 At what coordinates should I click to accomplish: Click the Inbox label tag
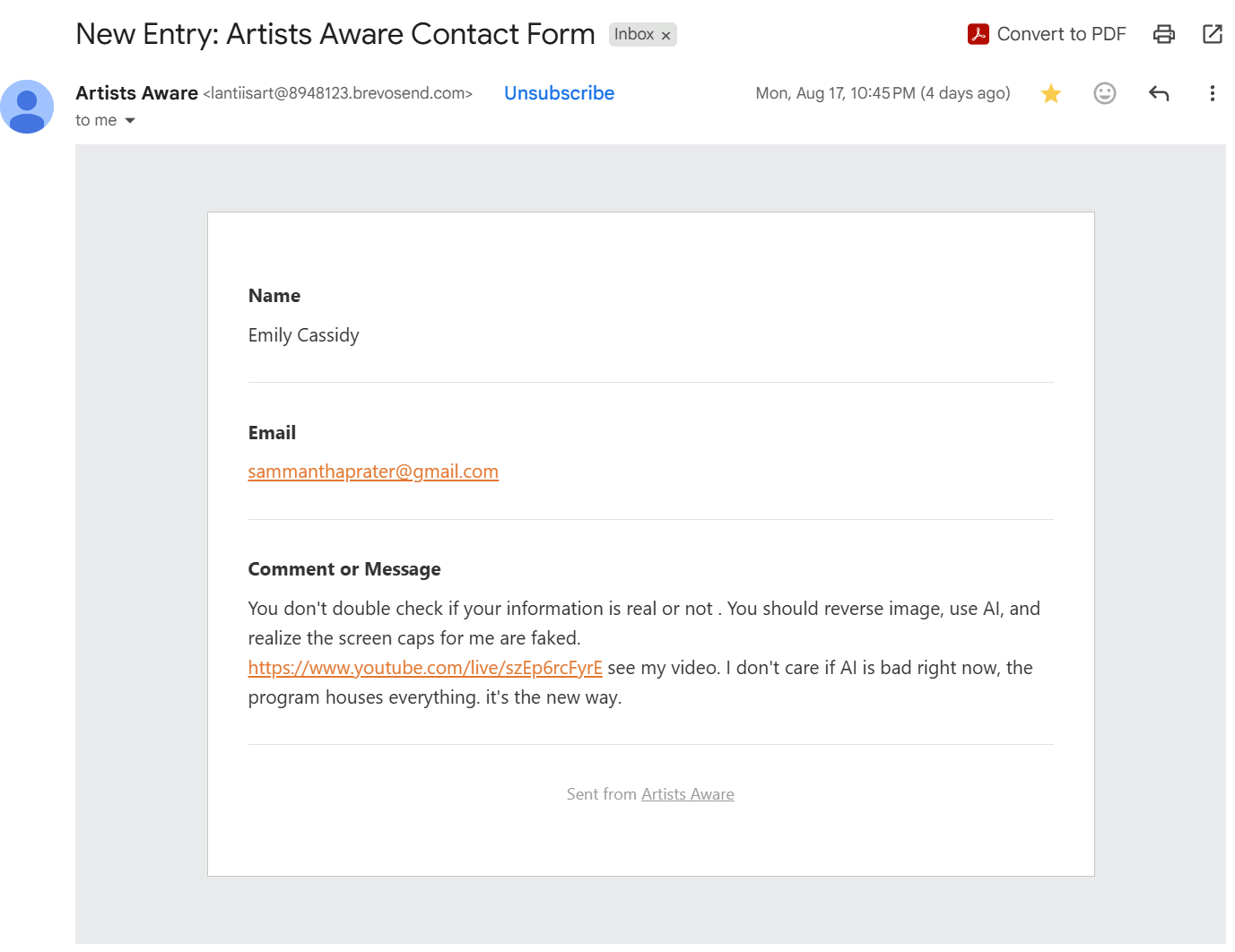(x=634, y=34)
